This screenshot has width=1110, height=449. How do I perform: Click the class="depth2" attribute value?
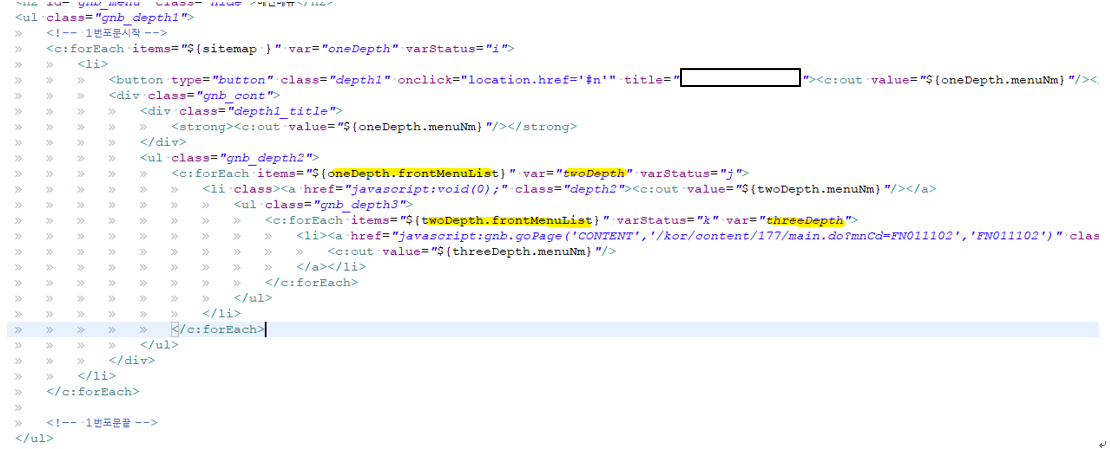[588, 189]
